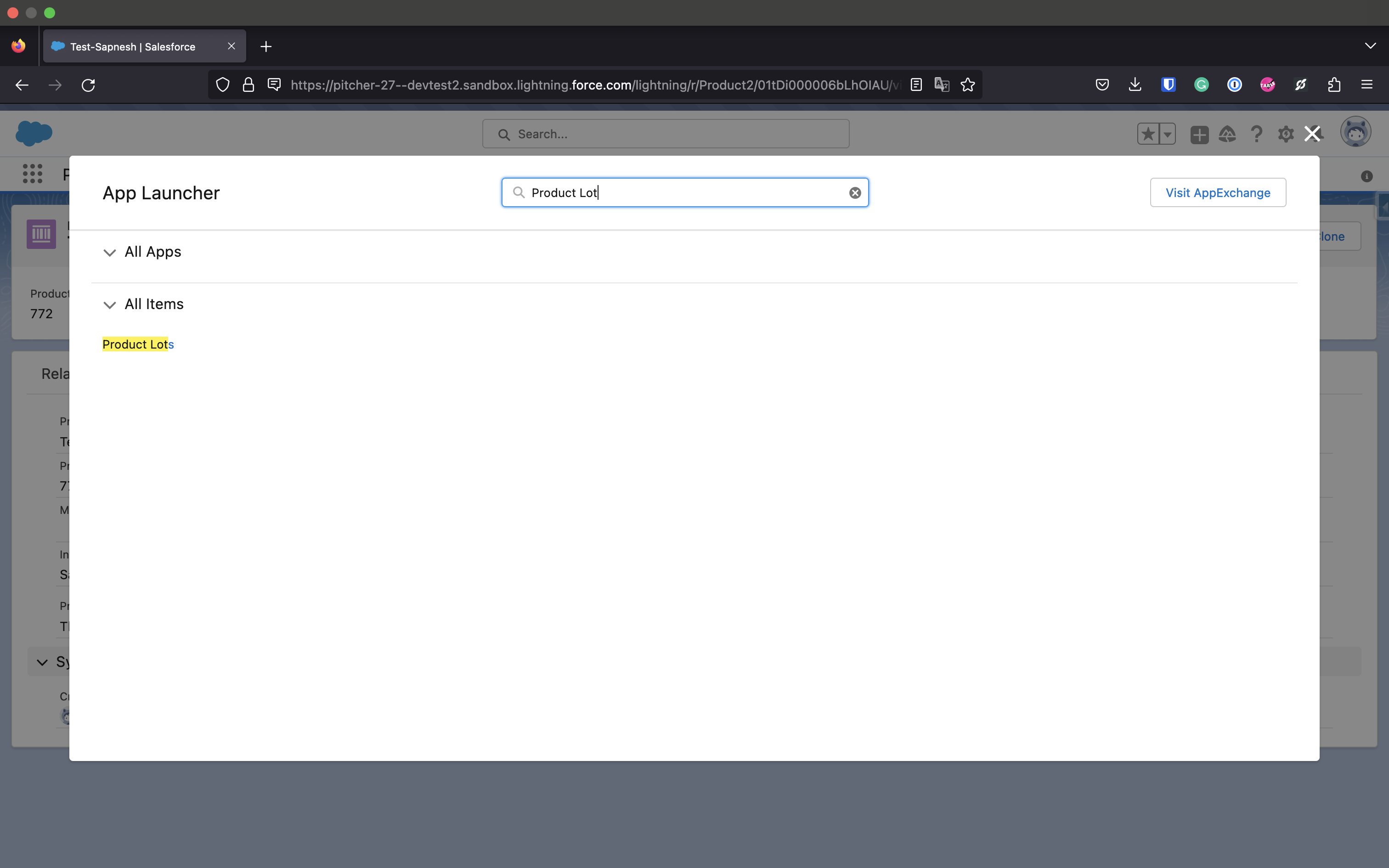The height and width of the screenshot is (868, 1389).
Task: Reload the page in Firefox
Action: [88, 85]
